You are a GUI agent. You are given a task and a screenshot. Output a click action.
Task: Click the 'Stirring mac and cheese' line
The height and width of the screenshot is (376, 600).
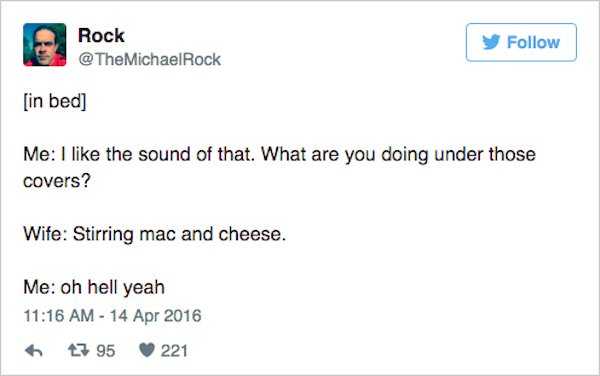pos(179,234)
